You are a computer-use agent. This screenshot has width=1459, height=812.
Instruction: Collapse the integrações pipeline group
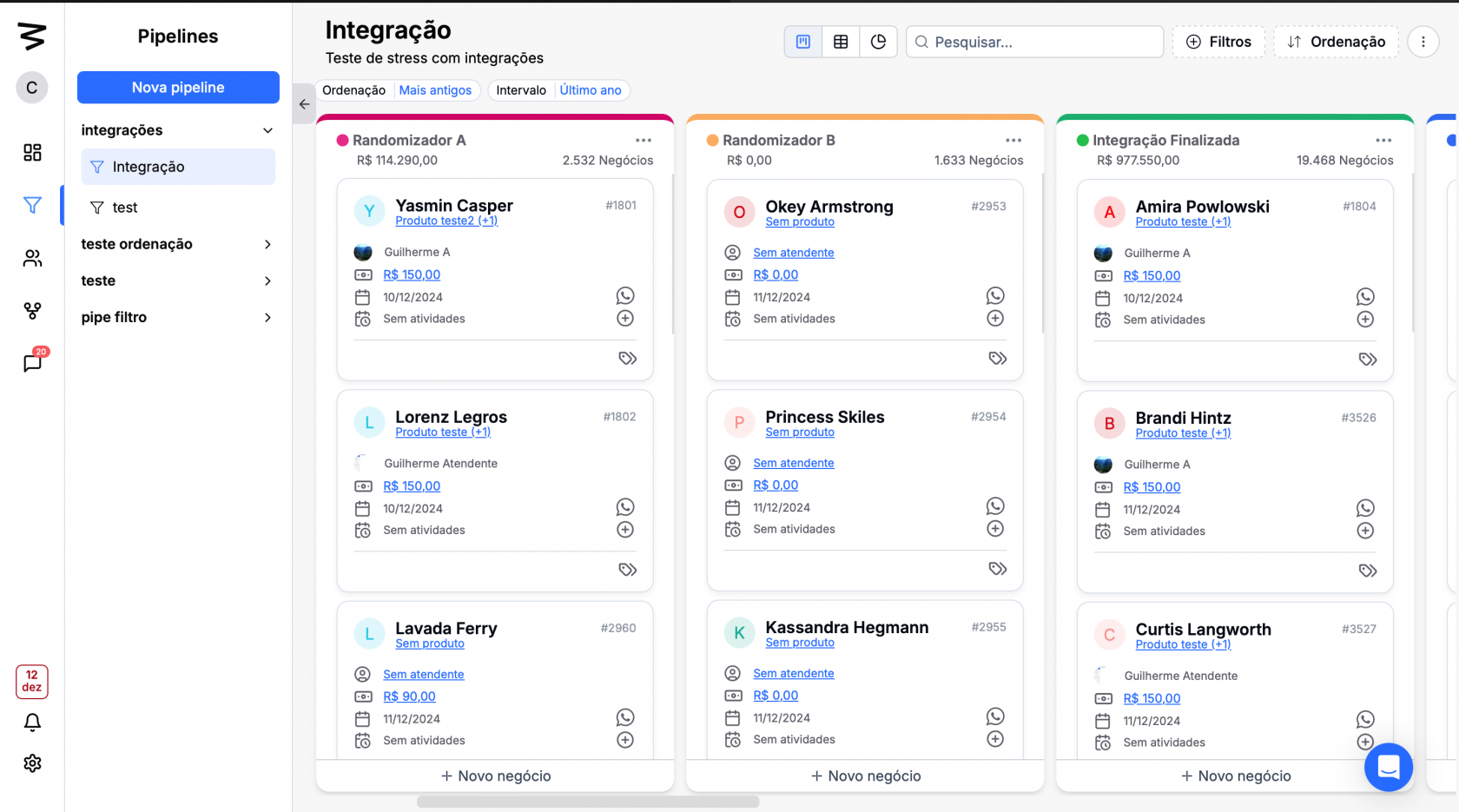pyautogui.click(x=267, y=130)
